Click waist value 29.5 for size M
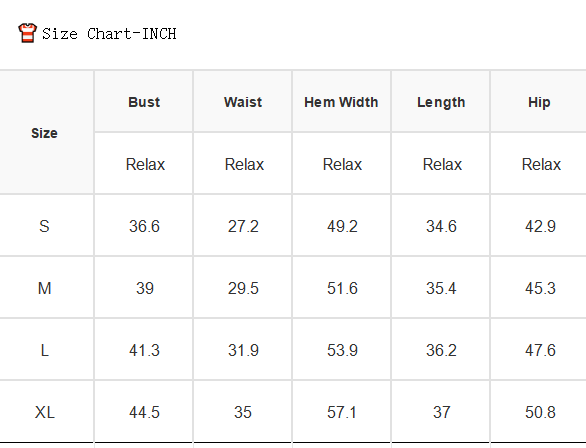586x448 pixels. tap(243, 288)
